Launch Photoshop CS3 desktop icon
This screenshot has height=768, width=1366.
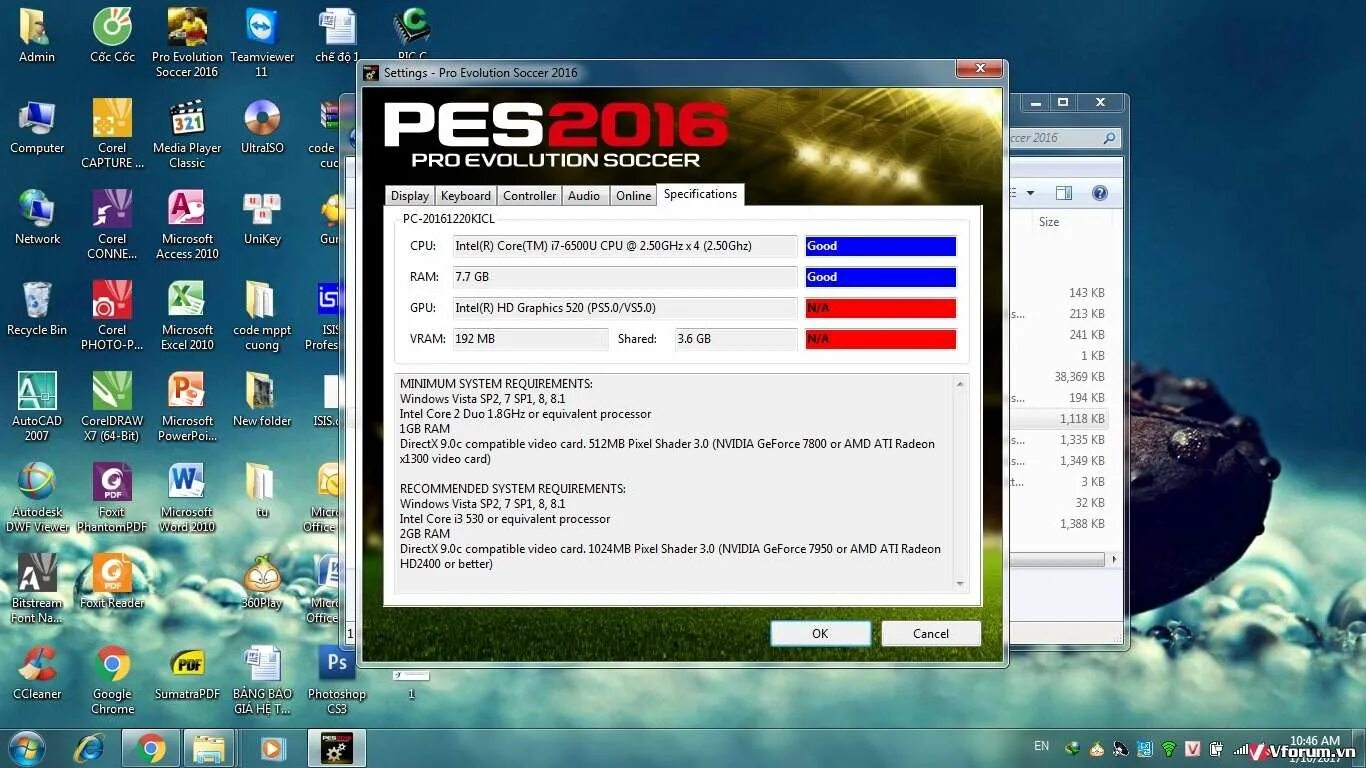(337, 680)
